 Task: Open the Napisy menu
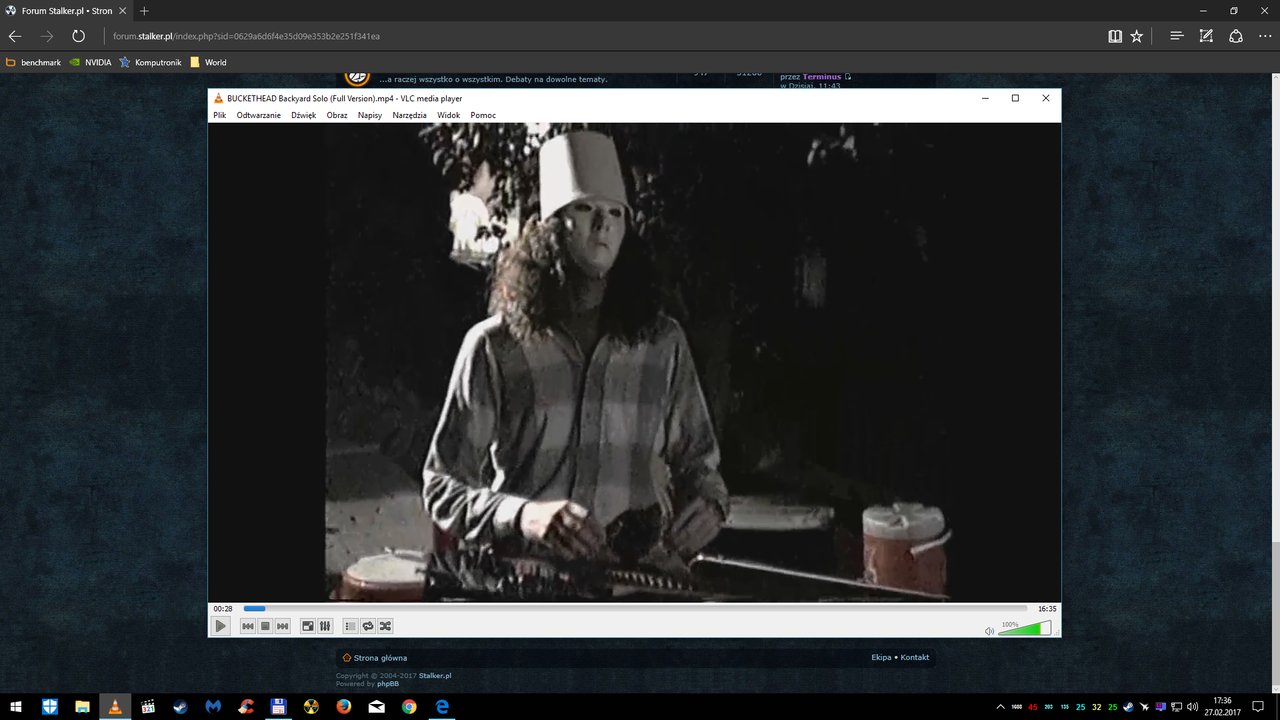coord(370,115)
